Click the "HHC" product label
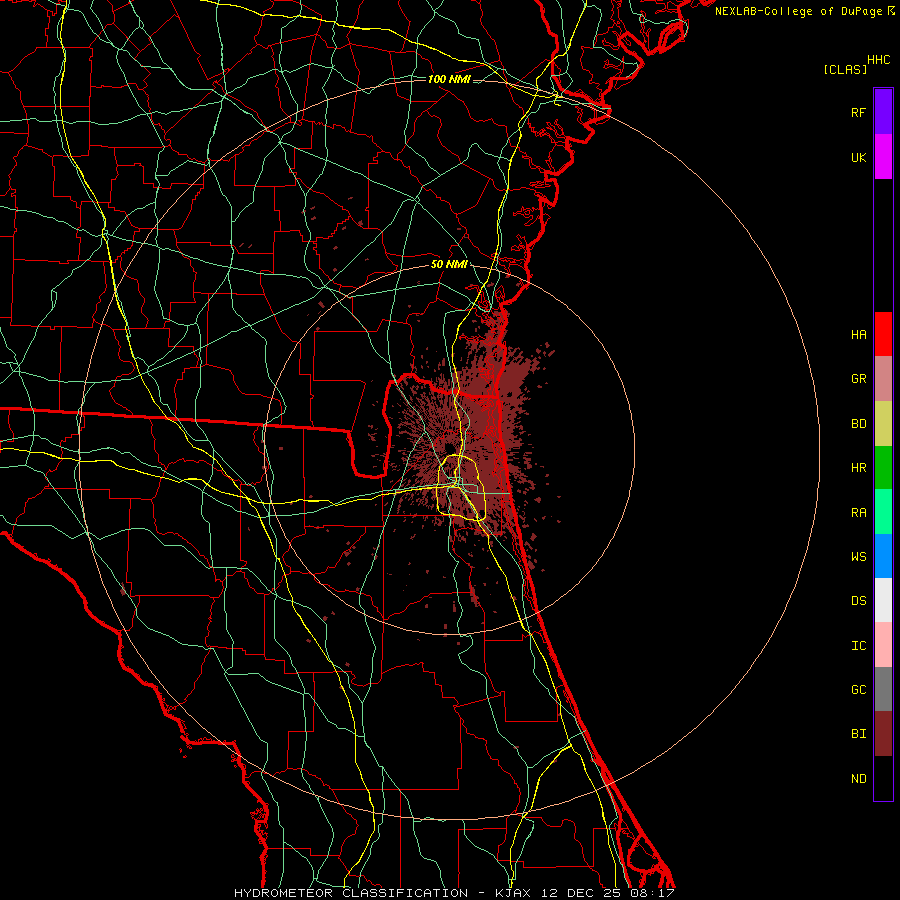Viewport: 900px width, 900px height. [x=879, y=60]
